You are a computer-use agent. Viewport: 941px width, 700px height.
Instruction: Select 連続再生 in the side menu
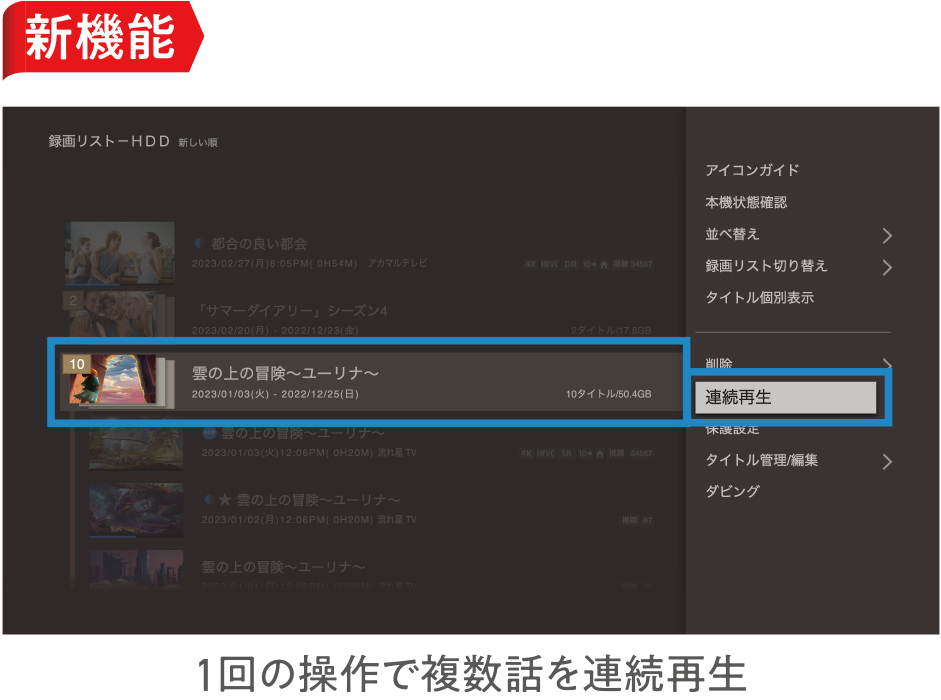(785, 397)
